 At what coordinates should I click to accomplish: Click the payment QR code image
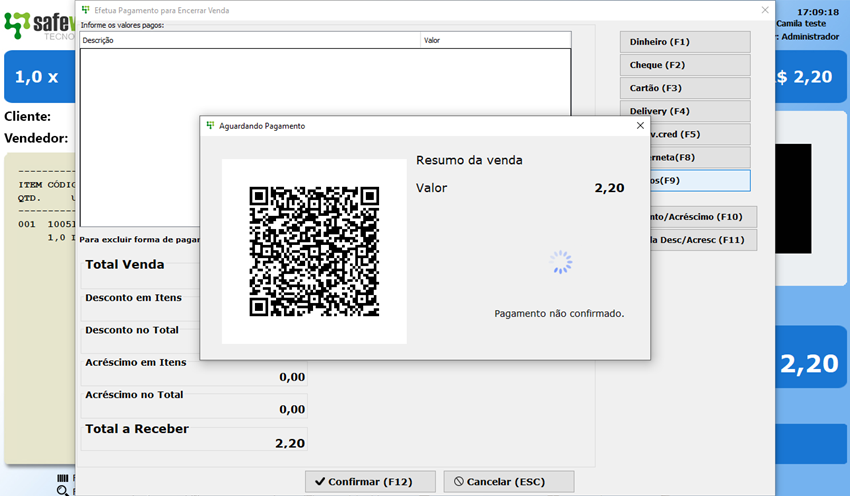(x=314, y=252)
